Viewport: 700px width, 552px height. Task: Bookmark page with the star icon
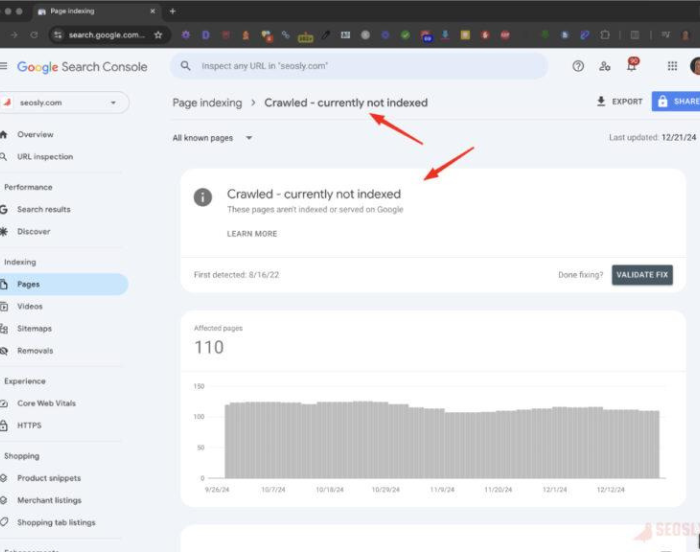coord(158,34)
